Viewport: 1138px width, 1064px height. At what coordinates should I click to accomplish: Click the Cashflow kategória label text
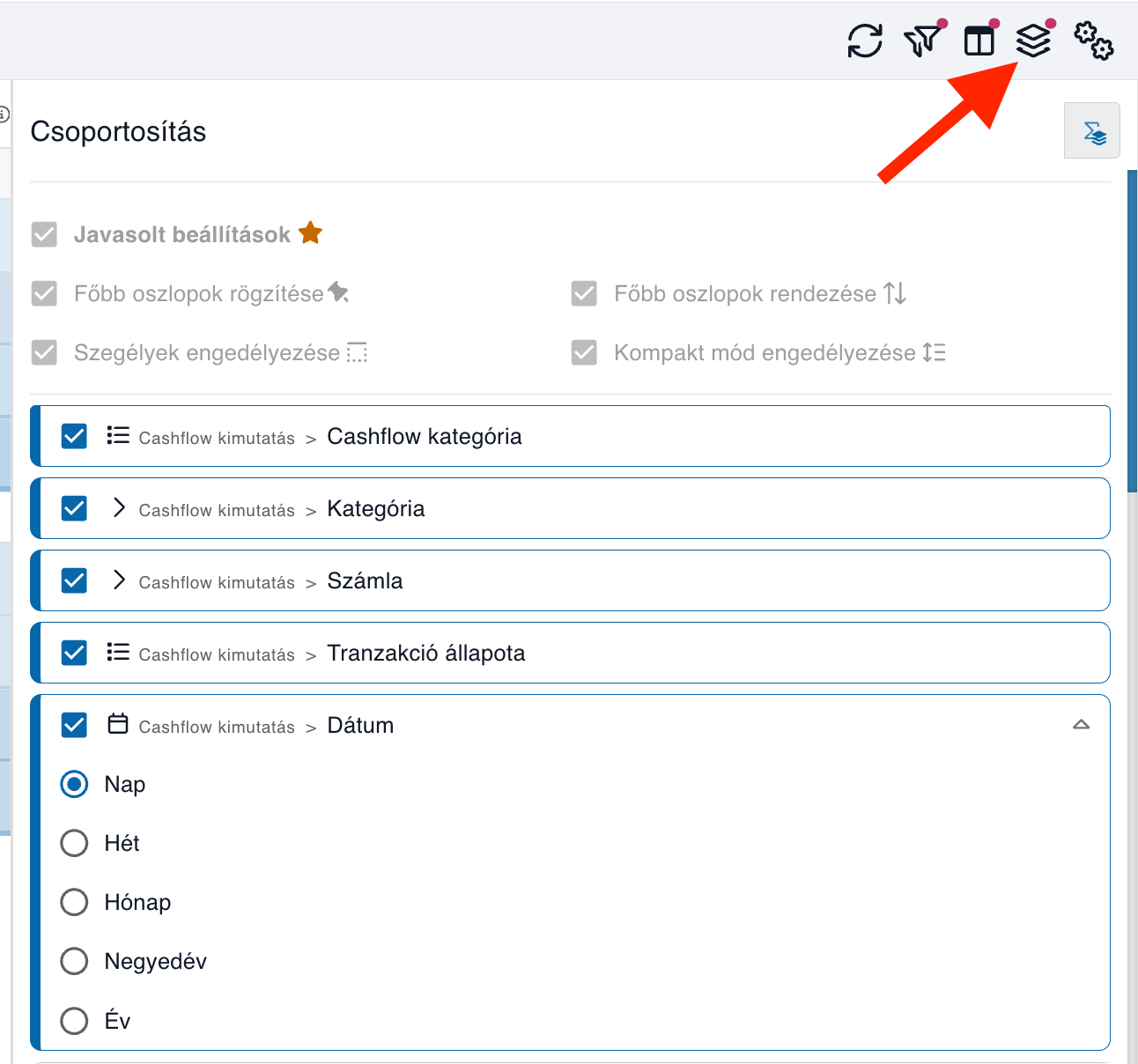click(425, 436)
